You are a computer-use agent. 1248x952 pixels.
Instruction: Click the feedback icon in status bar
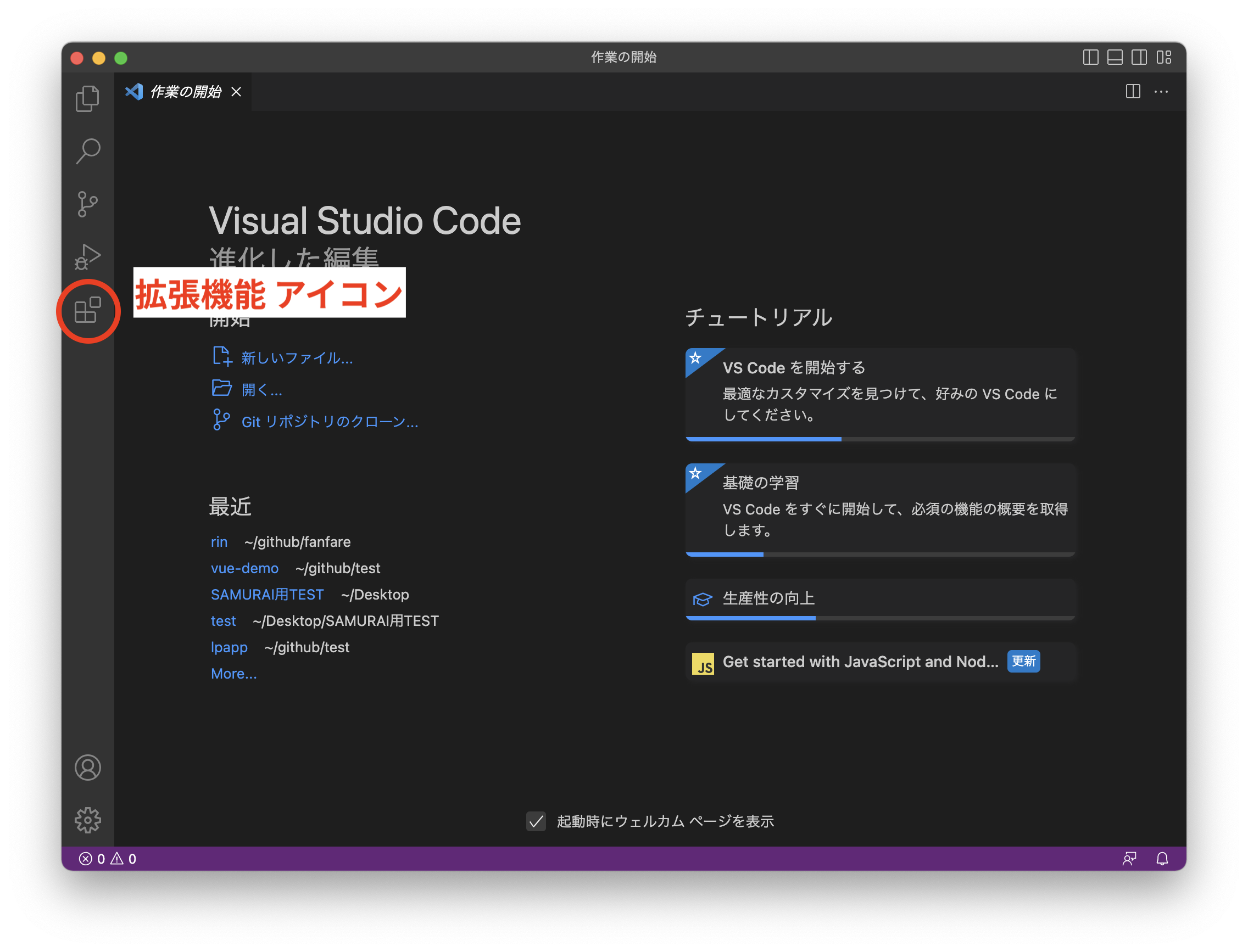[x=1129, y=859]
